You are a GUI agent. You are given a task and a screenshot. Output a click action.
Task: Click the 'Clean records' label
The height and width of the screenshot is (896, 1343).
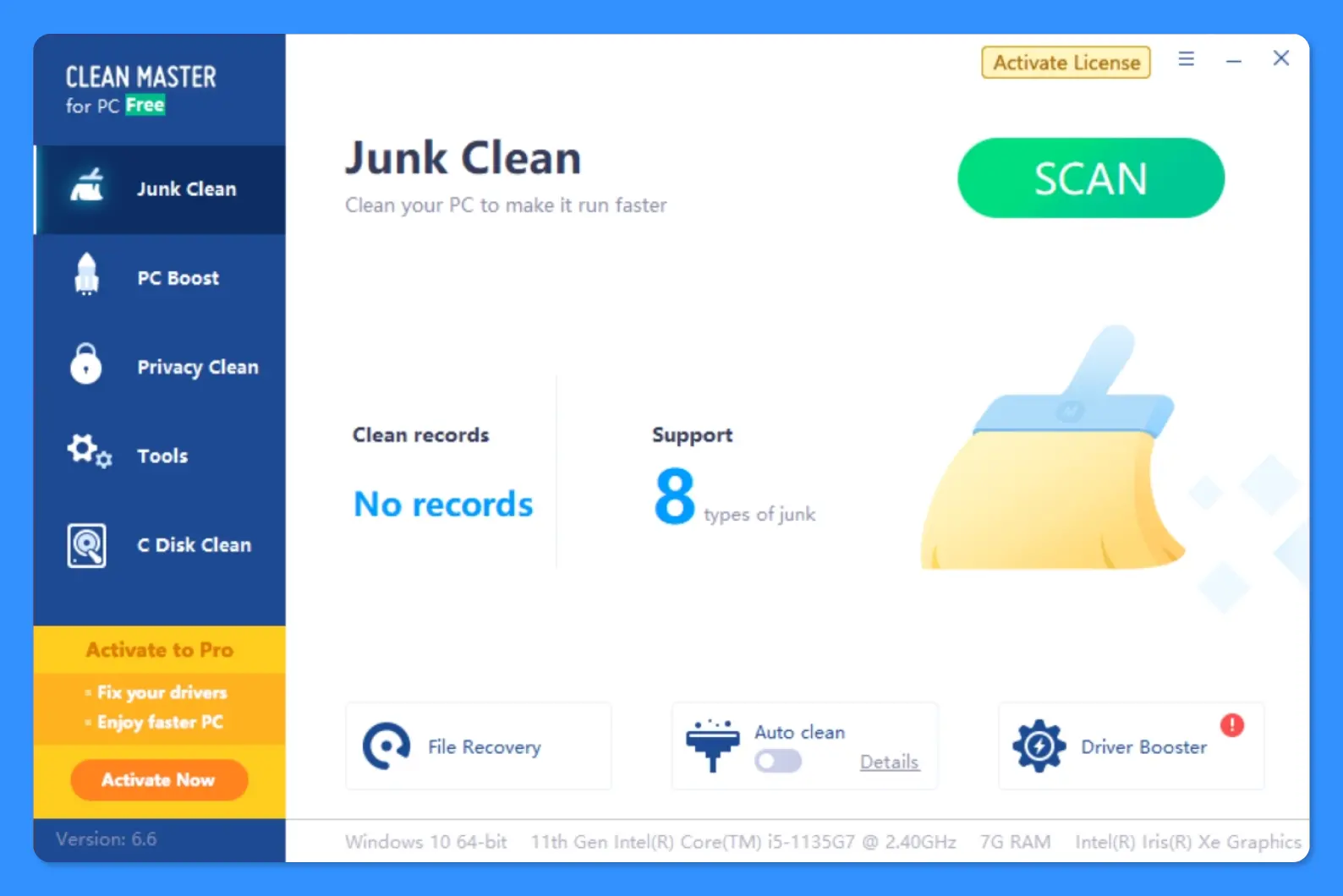click(x=420, y=434)
